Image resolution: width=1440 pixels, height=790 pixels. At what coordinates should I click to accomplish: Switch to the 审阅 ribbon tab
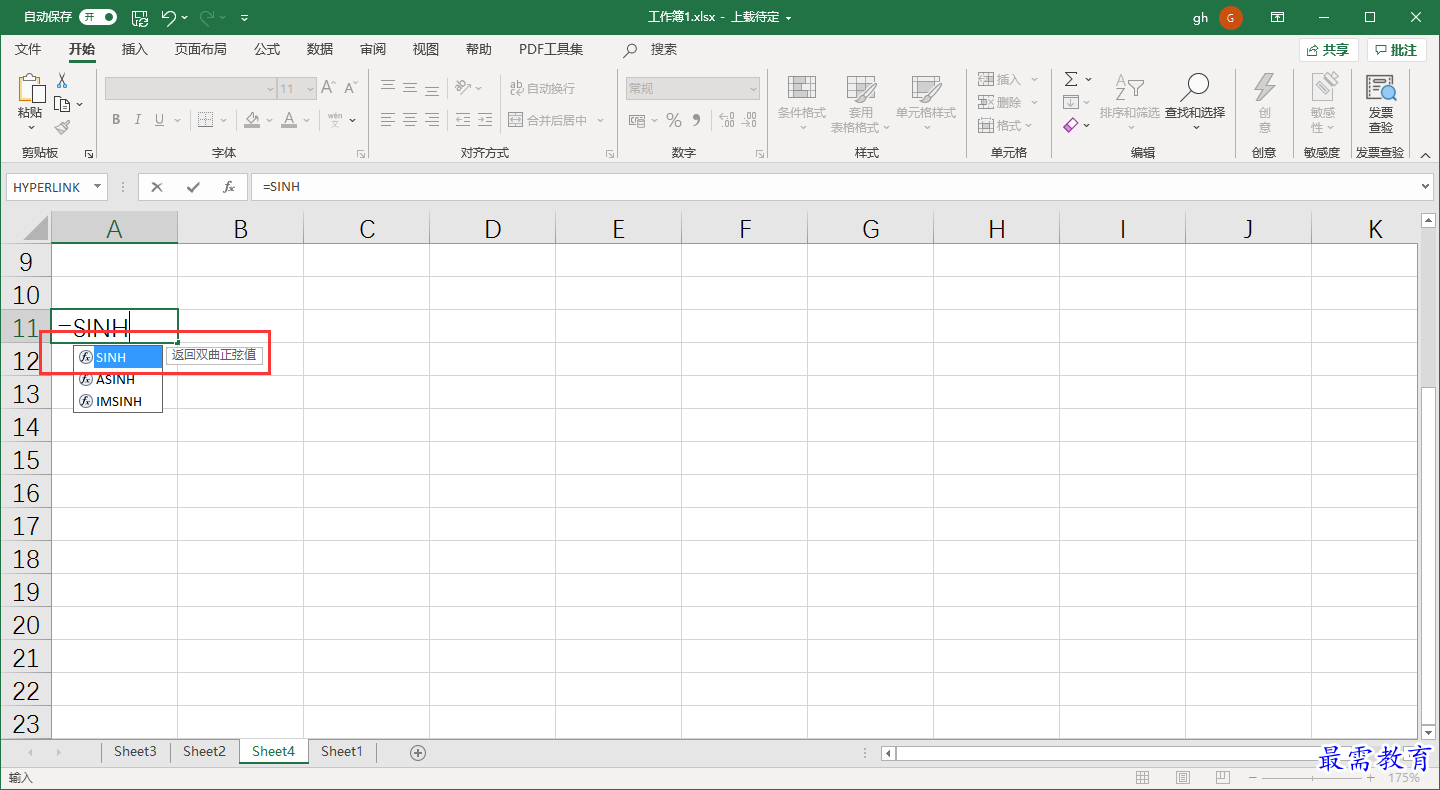point(373,49)
